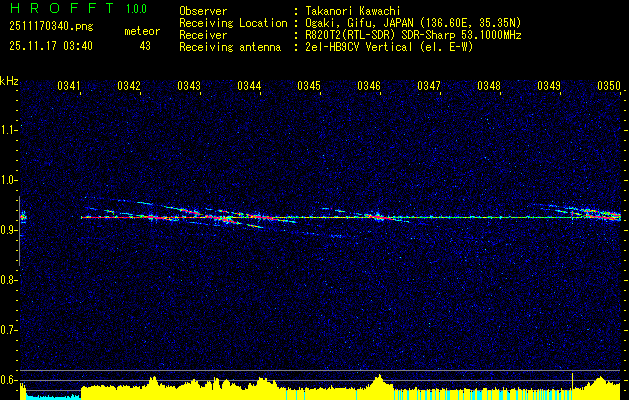Click the 0343 time marker
This screenshot has height=400, width=629.
pyautogui.click(x=189, y=87)
